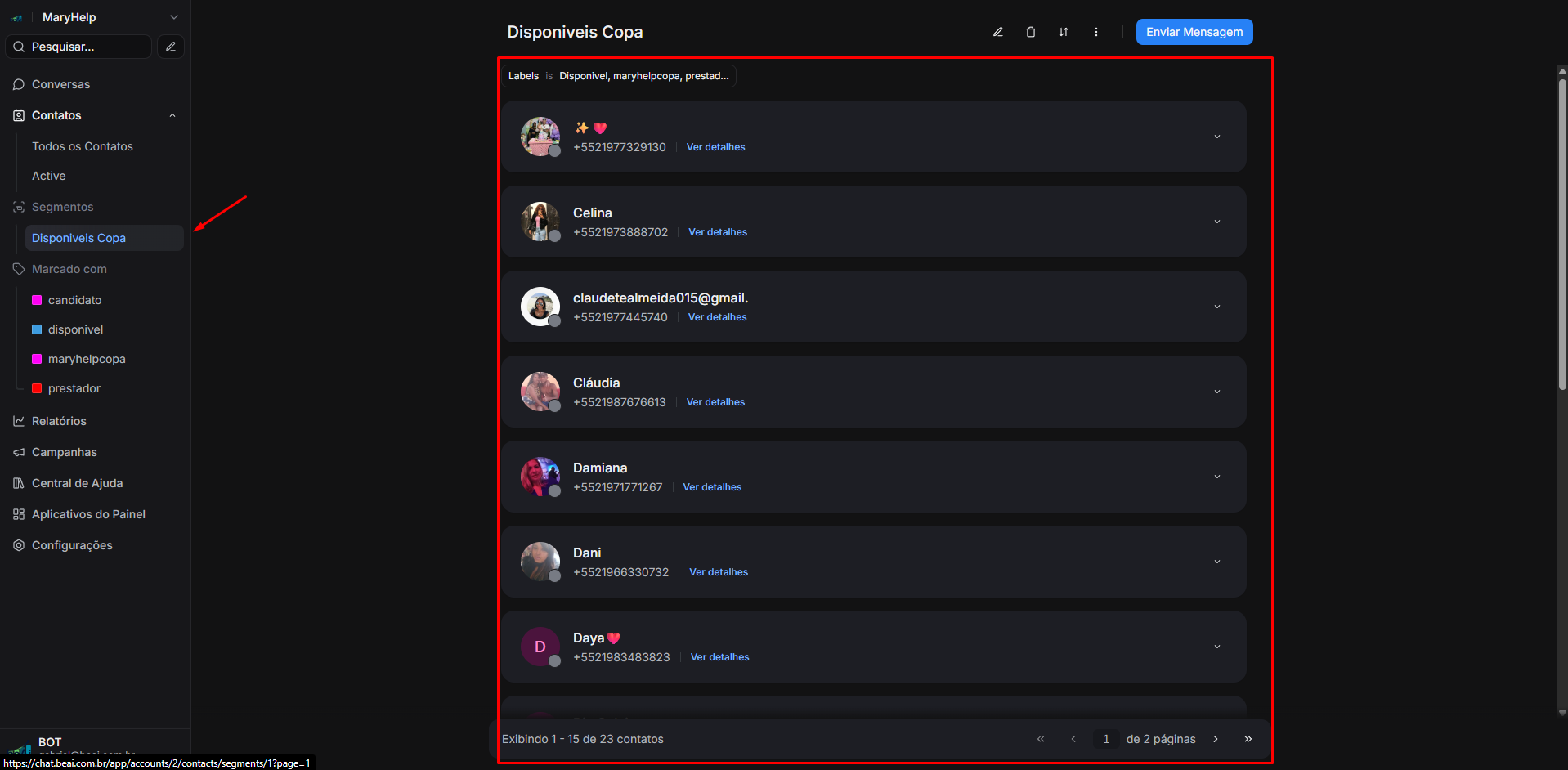Screen dimensions: 1568x770
Task: Open the three-dot more options menu
Action: coord(1095,32)
